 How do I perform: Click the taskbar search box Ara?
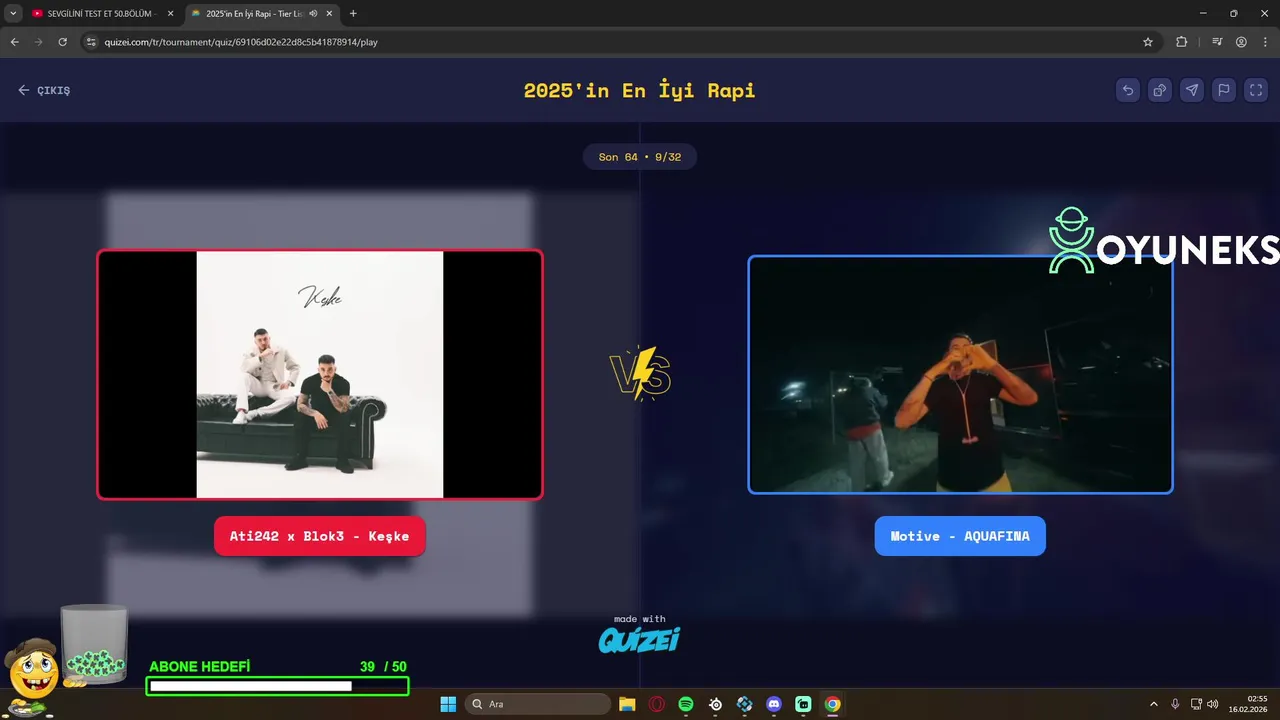pyautogui.click(x=540, y=704)
